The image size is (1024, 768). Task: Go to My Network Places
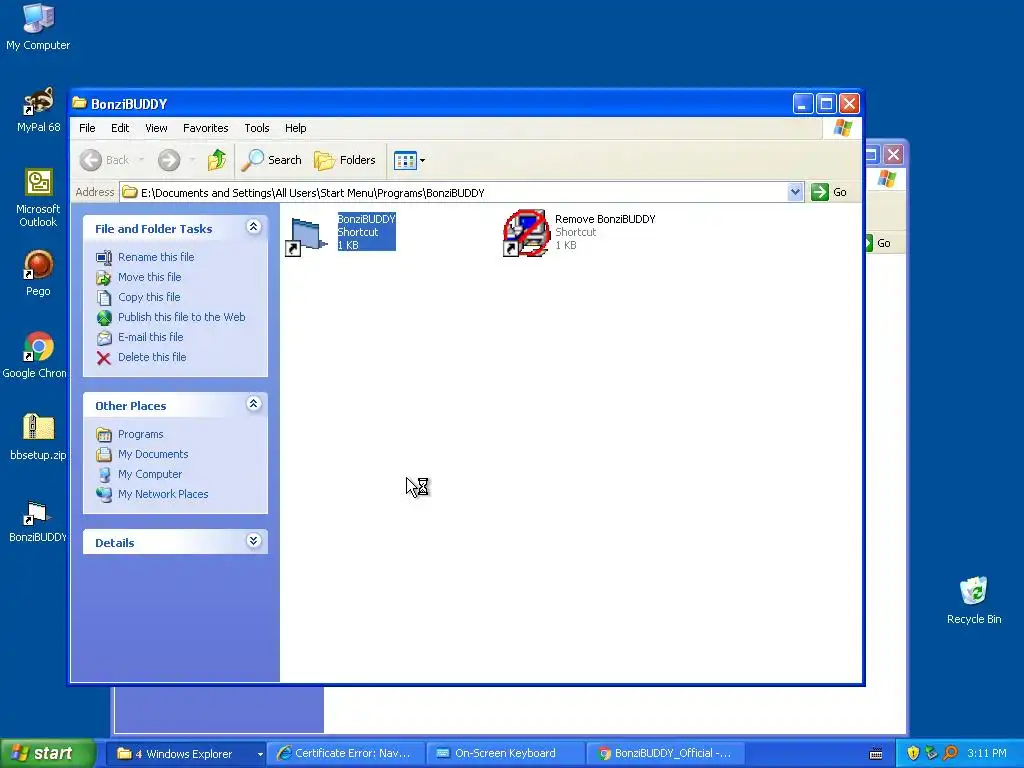[163, 494]
